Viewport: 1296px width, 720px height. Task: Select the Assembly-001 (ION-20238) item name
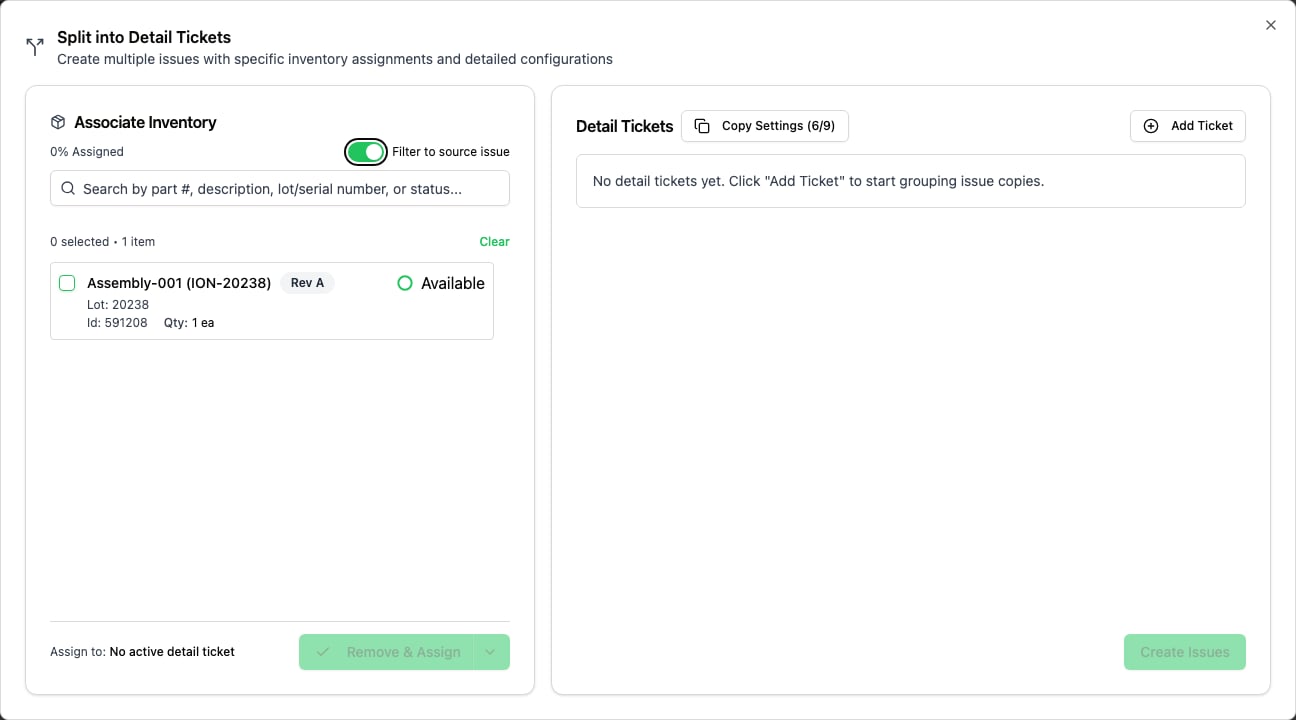click(x=179, y=283)
